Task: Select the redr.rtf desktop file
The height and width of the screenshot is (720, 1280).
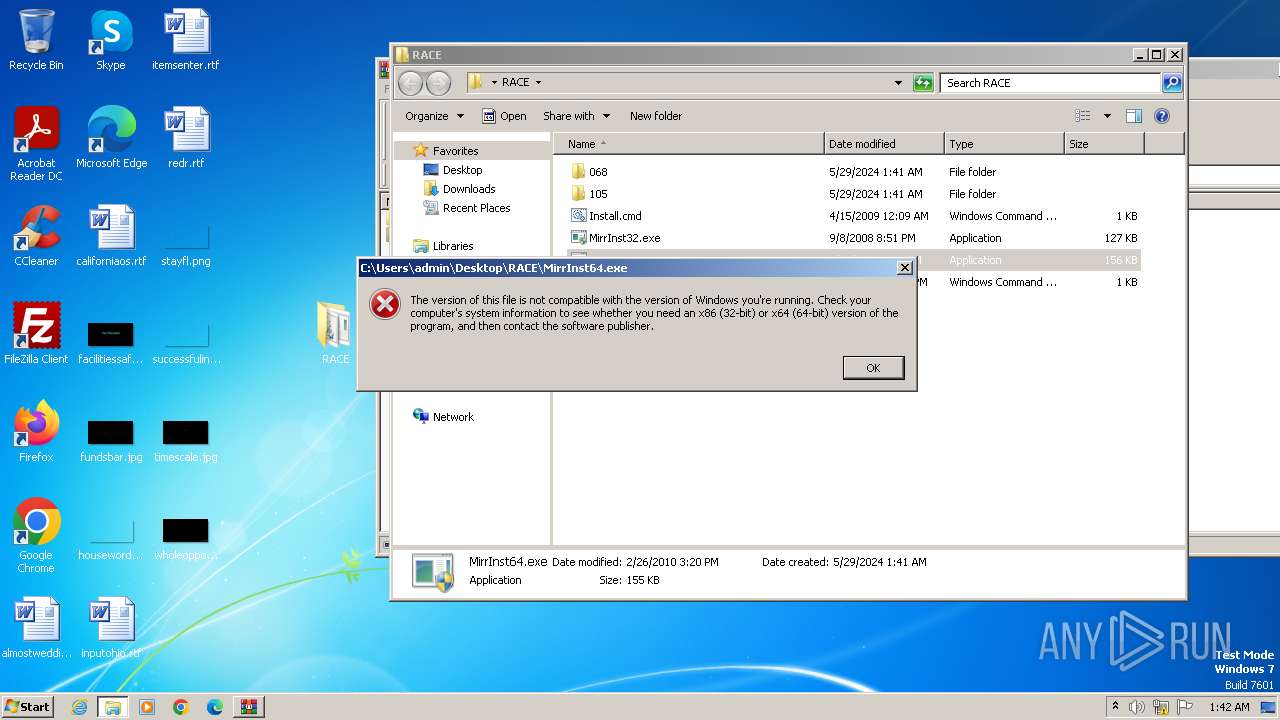Action: [186, 139]
